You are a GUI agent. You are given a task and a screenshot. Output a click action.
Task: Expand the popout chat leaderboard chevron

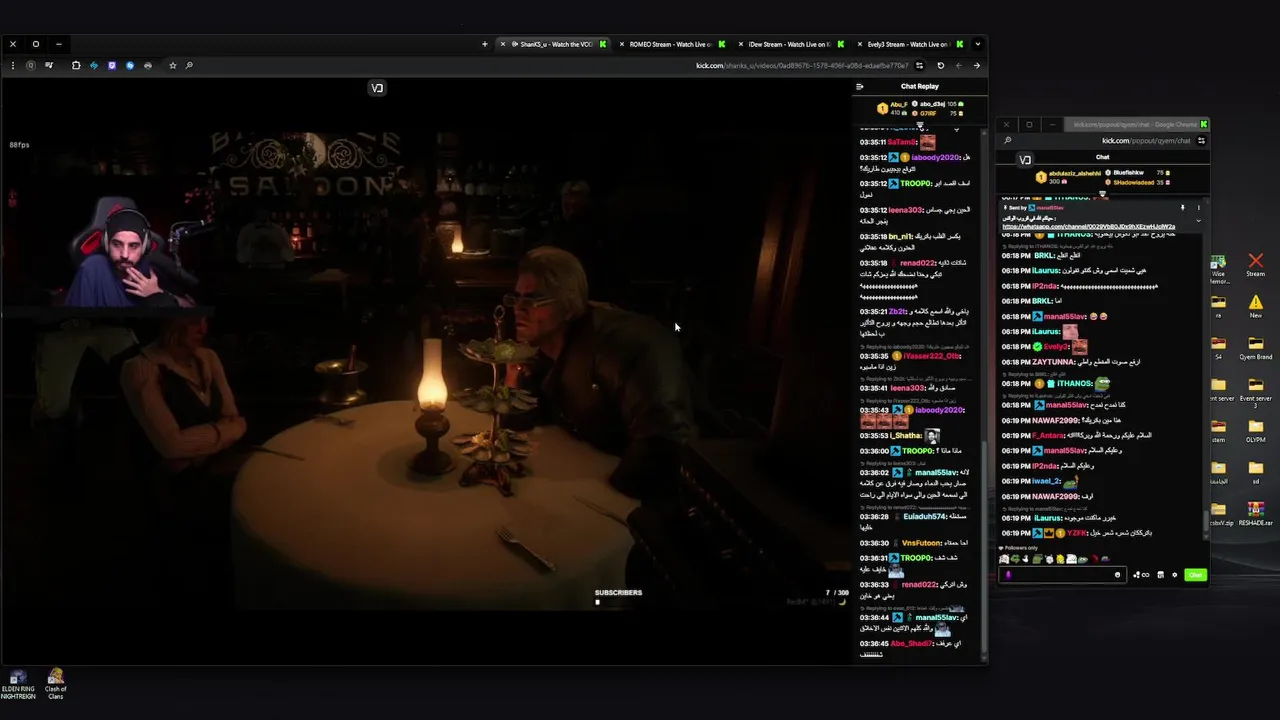(1103, 194)
